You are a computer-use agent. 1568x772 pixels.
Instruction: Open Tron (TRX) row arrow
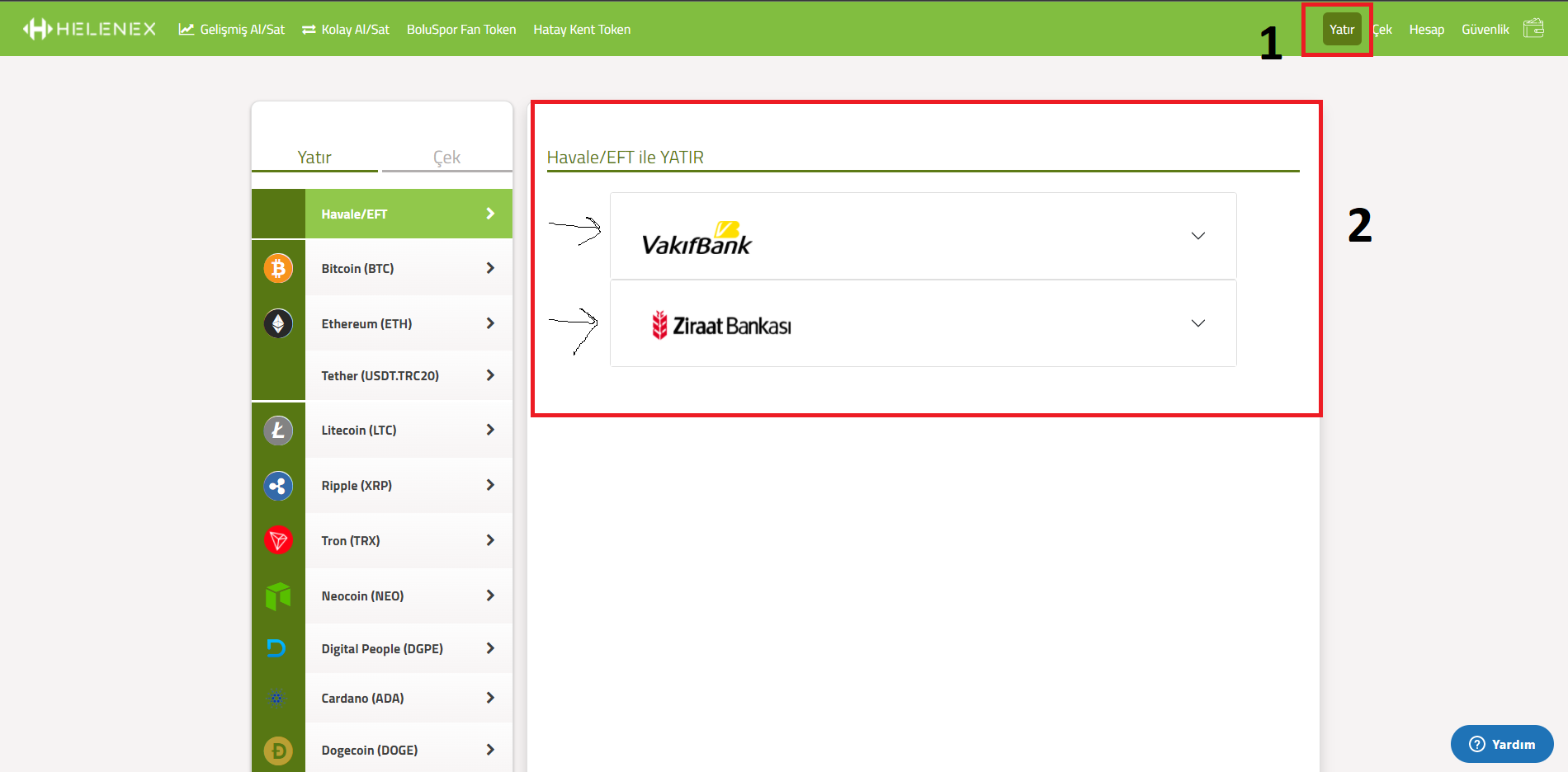pos(490,540)
